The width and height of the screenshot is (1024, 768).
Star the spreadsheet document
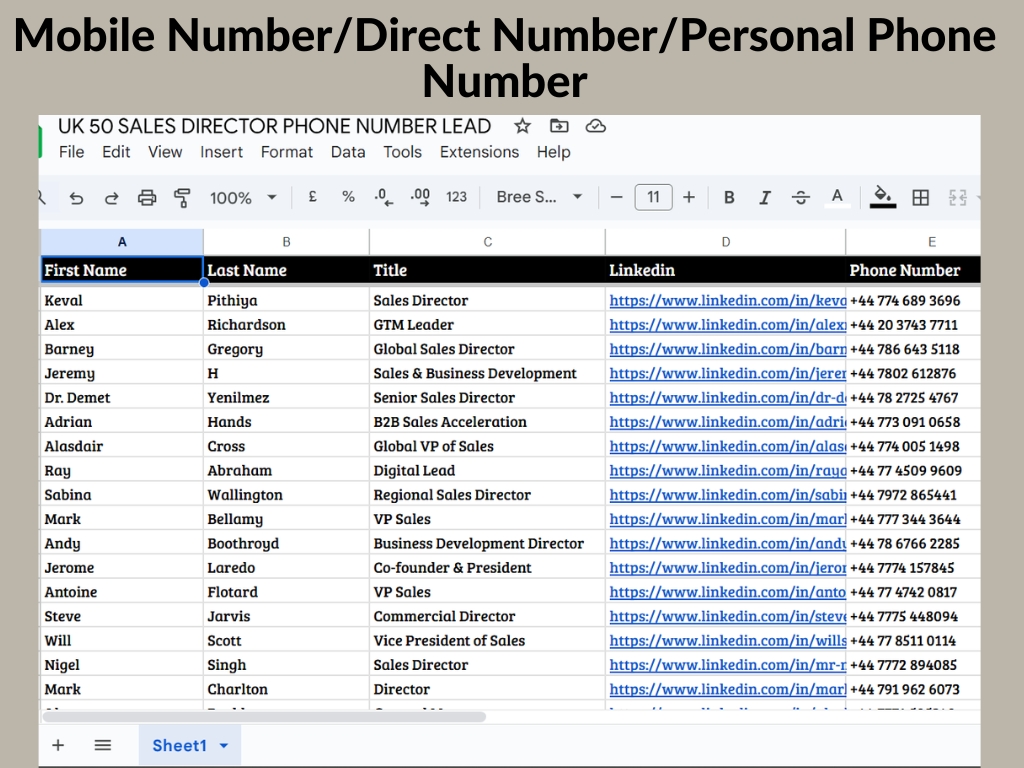[x=522, y=126]
